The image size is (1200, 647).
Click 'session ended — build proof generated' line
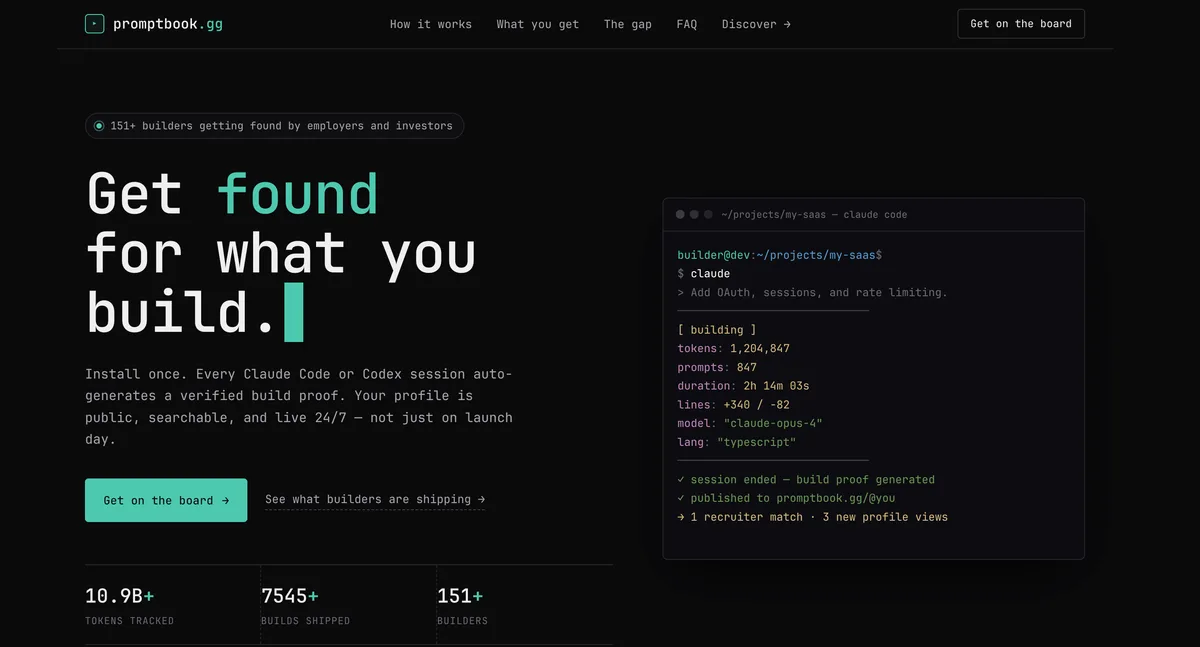[x=806, y=479]
